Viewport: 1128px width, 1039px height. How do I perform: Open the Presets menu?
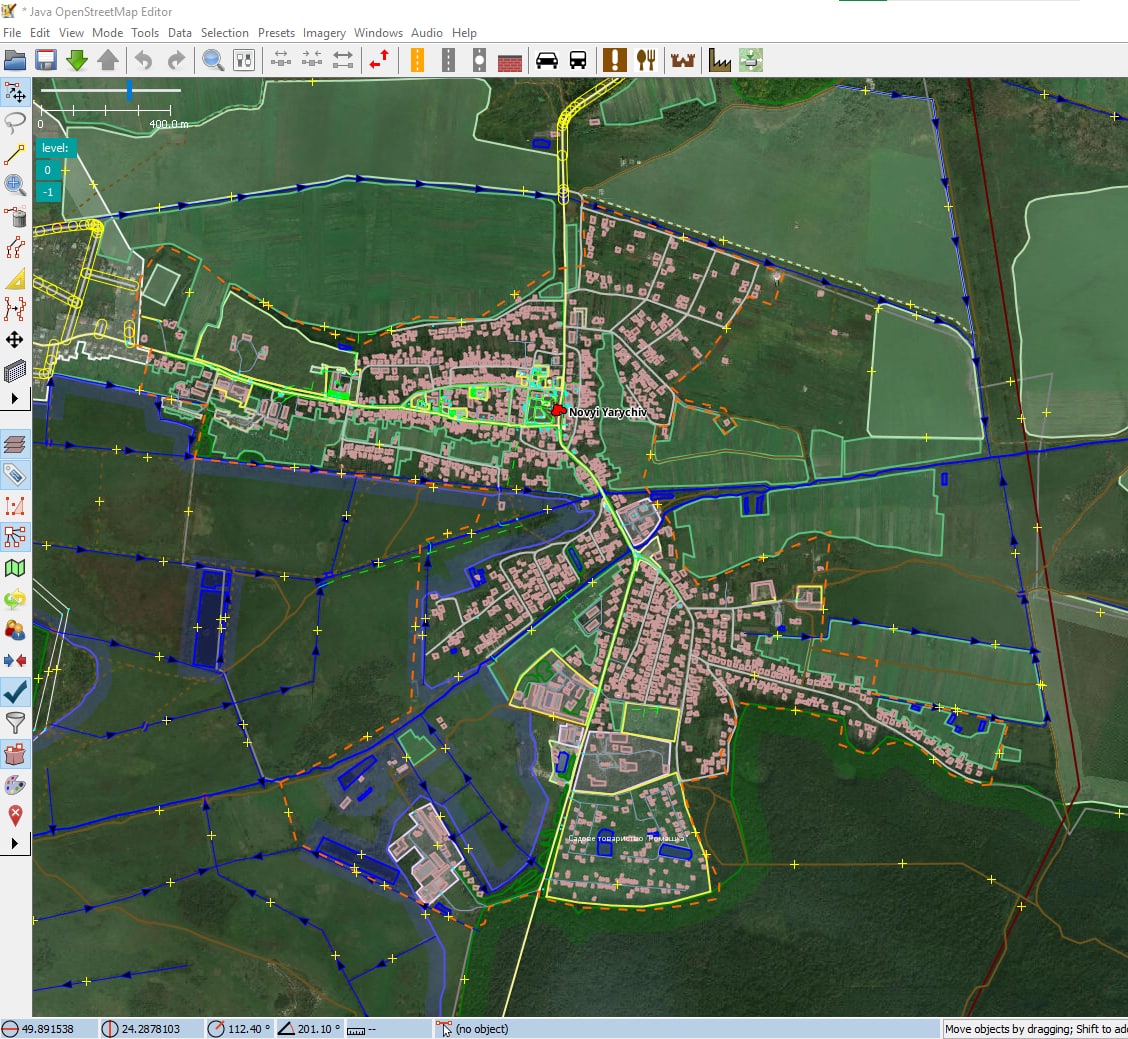[276, 33]
